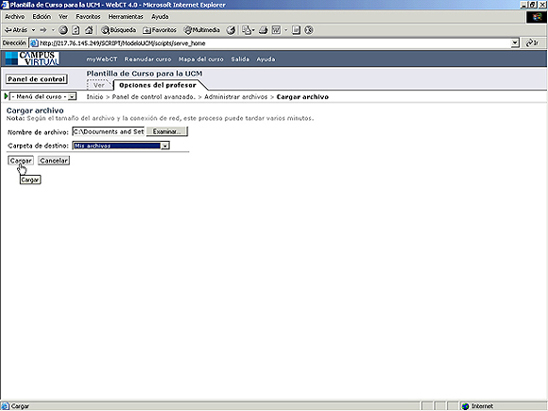This screenshot has width=548, height=411.
Task: Click the Forward arrow toolbar icon
Action: tap(43, 30)
